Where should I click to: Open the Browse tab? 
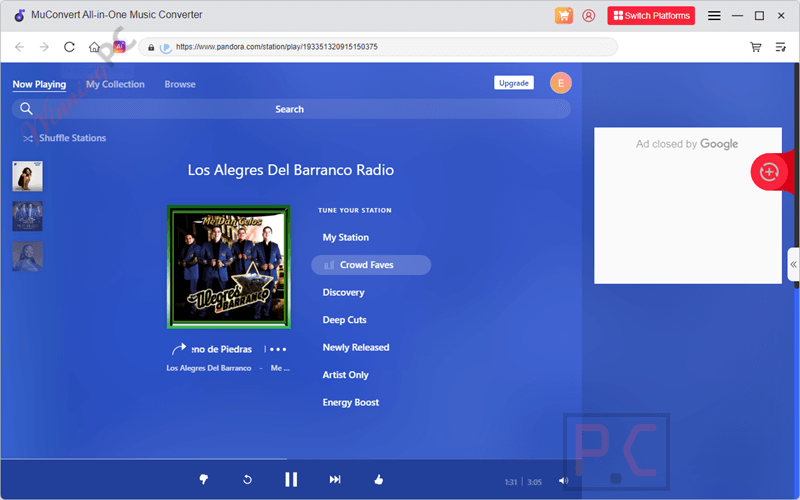coord(180,84)
